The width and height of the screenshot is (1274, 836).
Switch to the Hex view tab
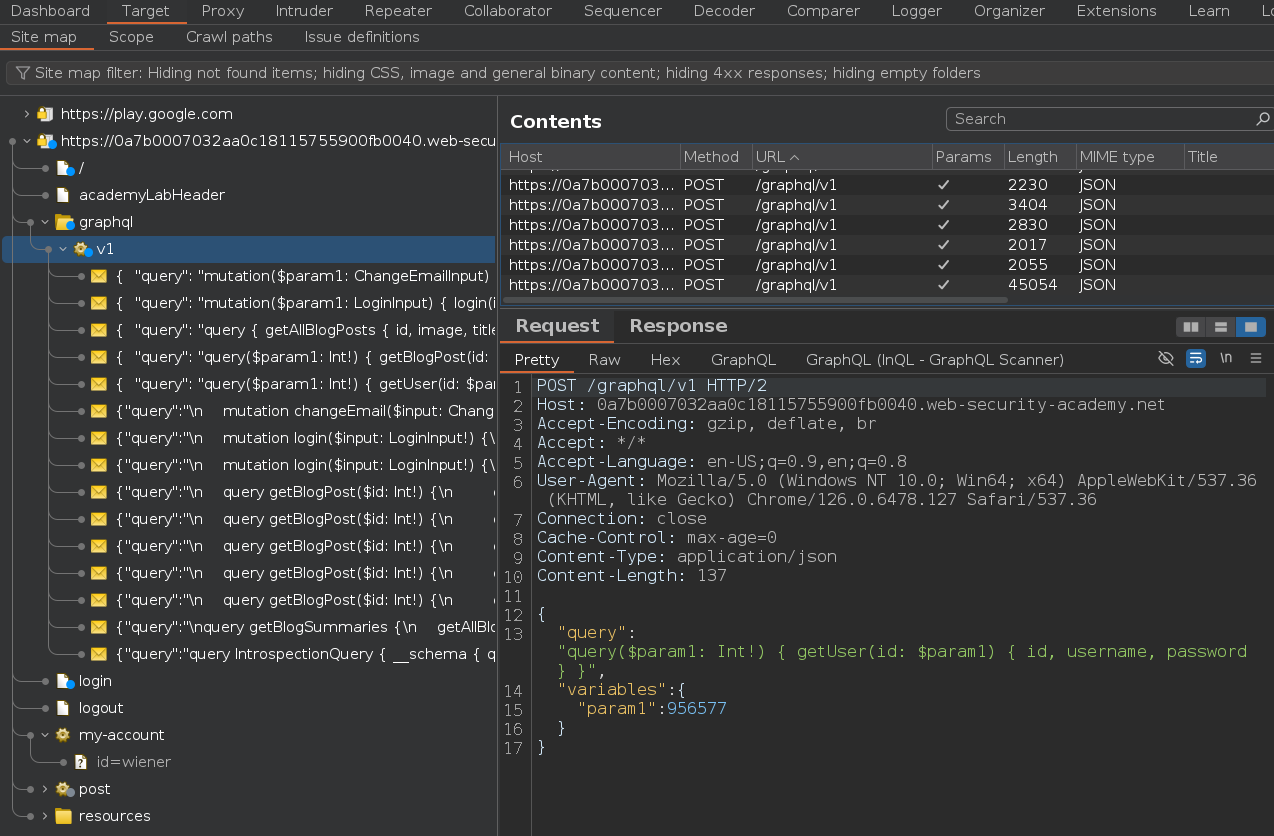click(x=665, y=359)
